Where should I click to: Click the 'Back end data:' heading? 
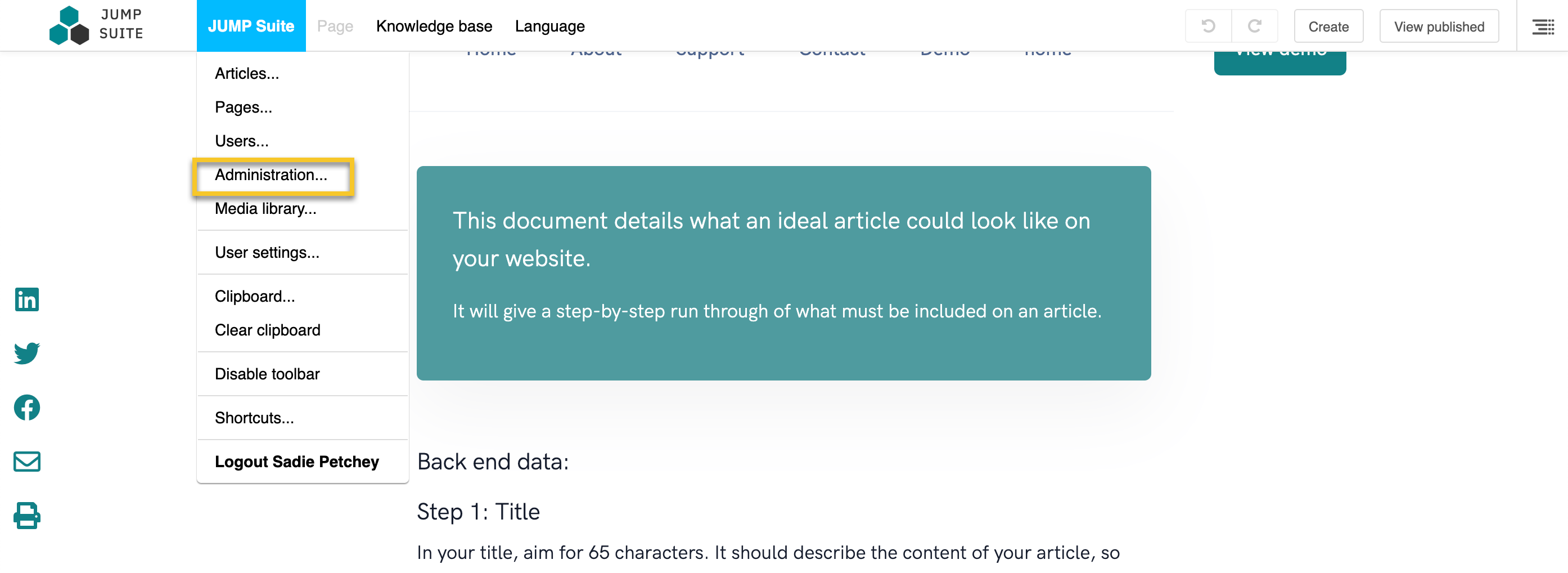pos(493,462)
